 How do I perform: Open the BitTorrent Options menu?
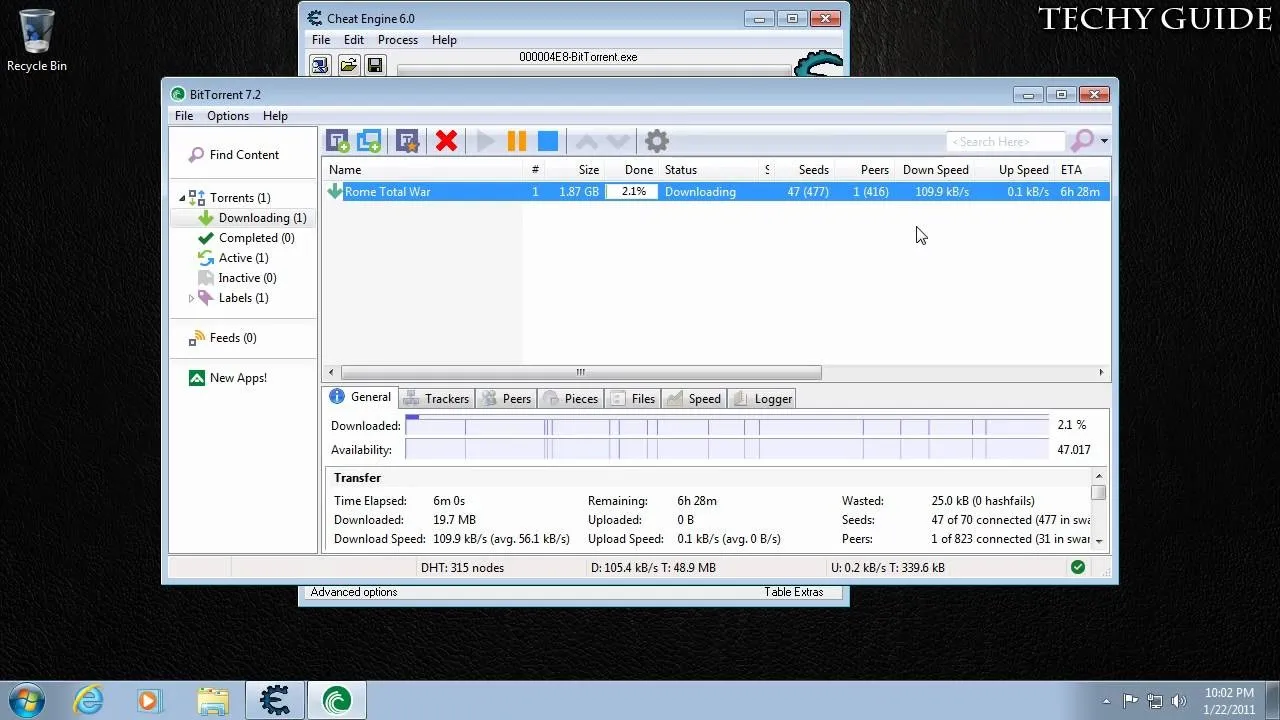(x=228, y=116)
